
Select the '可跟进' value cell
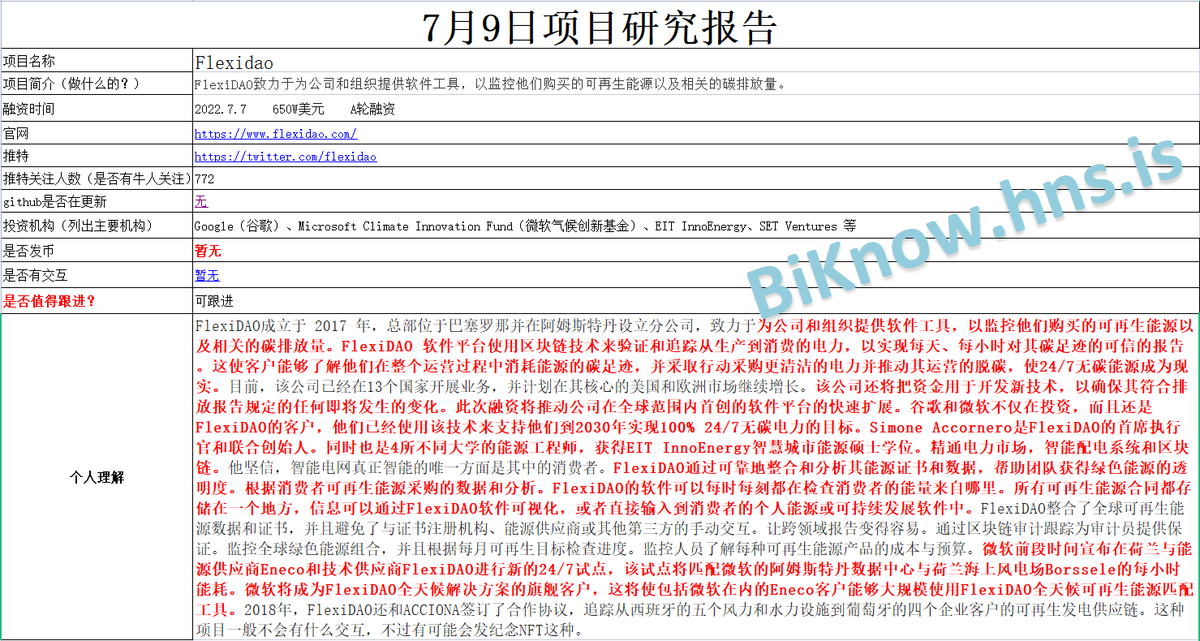click(694, 300)
